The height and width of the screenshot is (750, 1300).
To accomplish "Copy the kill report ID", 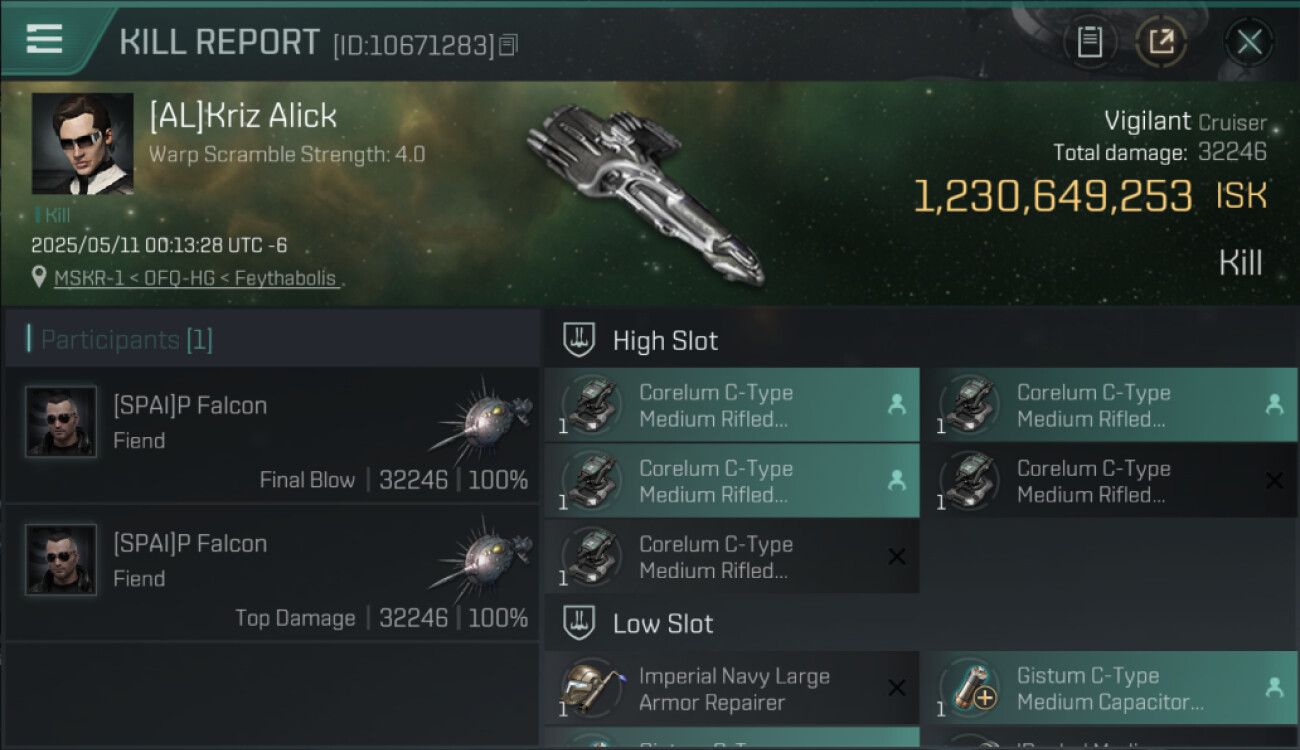I will pos(509,45).
